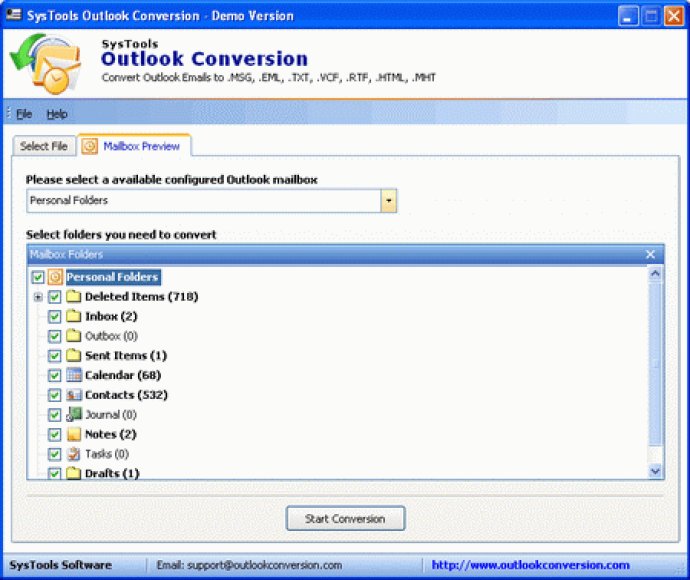Select the Tasks (0) label

click(x=107, y=454)
